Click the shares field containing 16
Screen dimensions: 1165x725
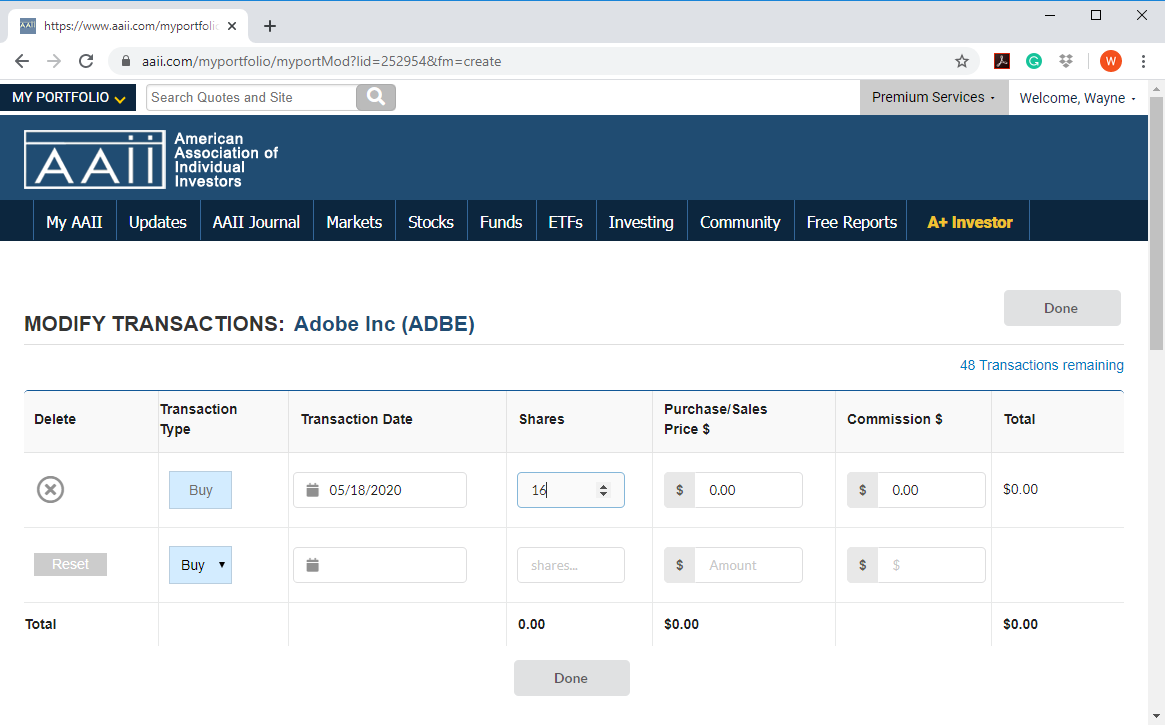571,490
